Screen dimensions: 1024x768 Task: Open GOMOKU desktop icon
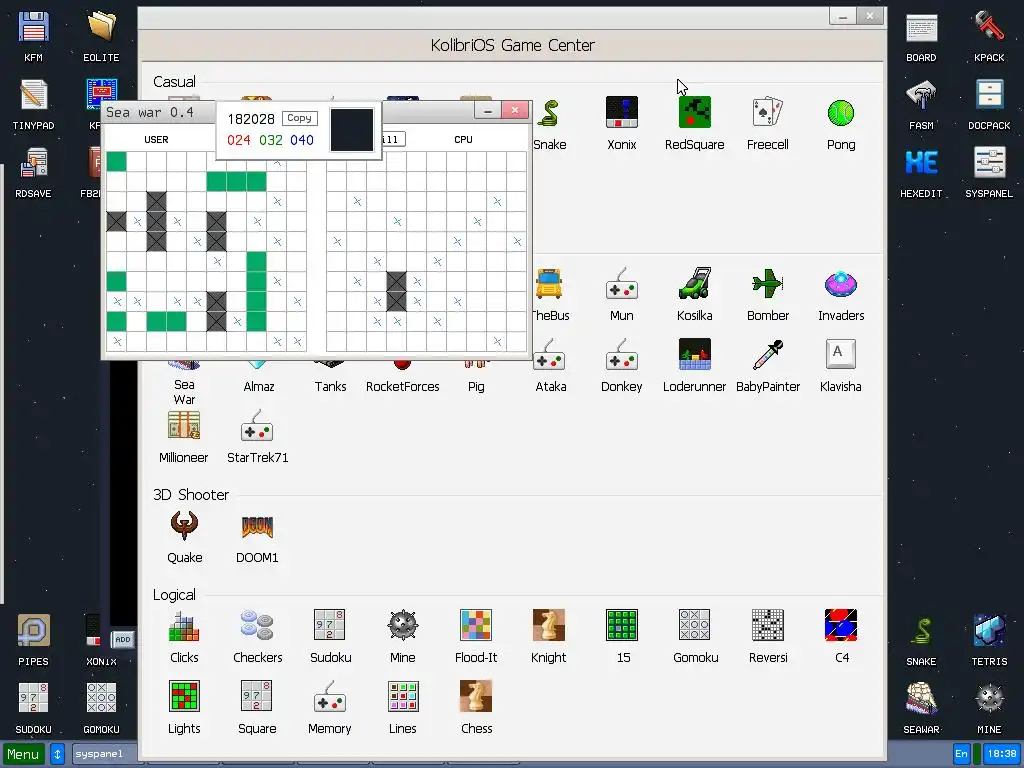(x=101, y=708)
